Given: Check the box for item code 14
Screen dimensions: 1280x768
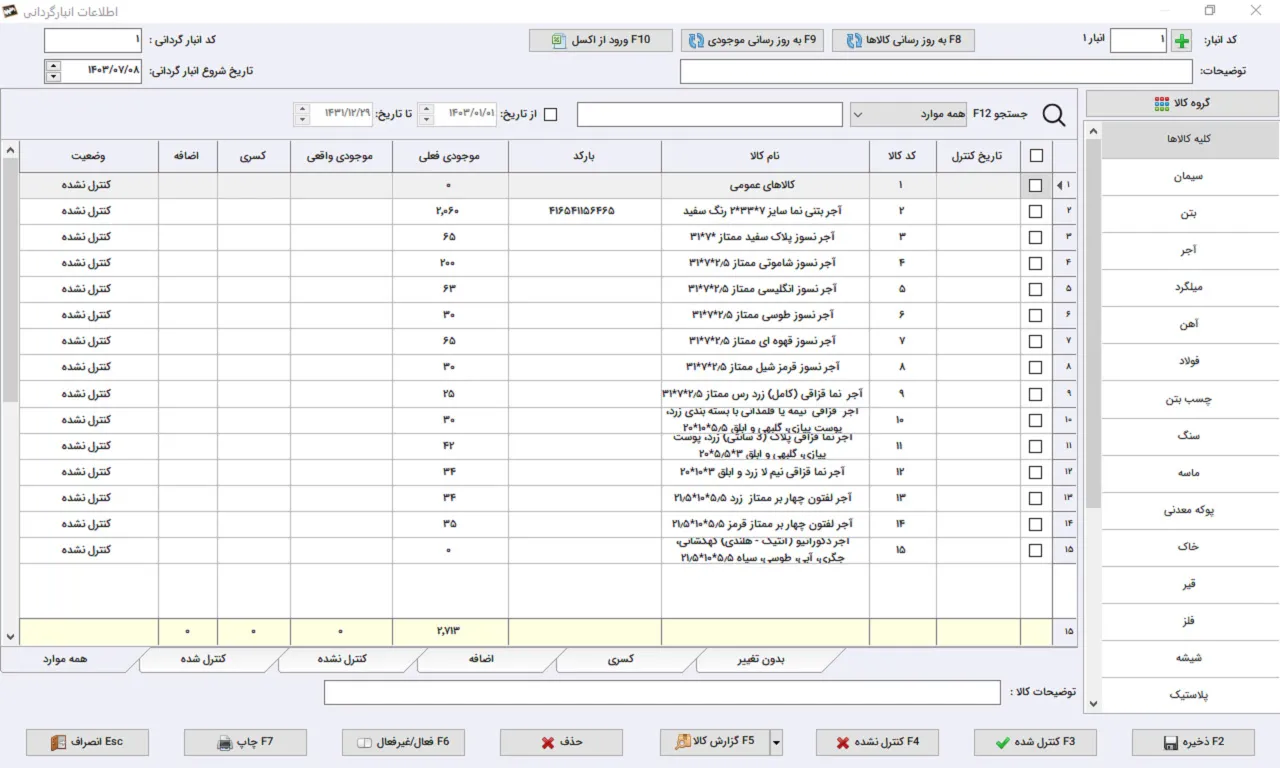Looking at the screenshot, I should 1035,524.
